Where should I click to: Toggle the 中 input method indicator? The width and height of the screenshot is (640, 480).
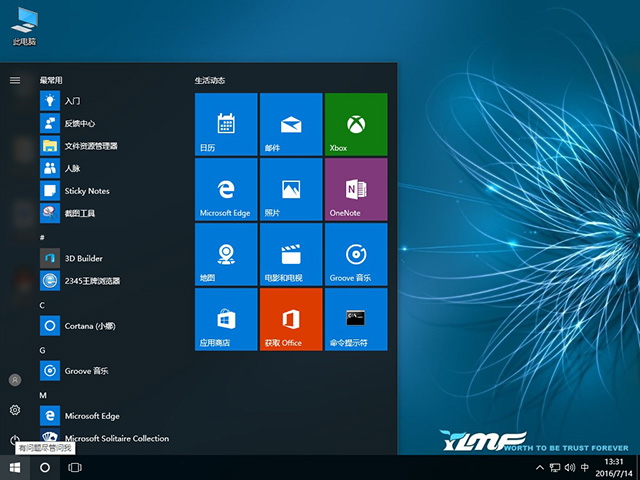(x=584, y=467)
